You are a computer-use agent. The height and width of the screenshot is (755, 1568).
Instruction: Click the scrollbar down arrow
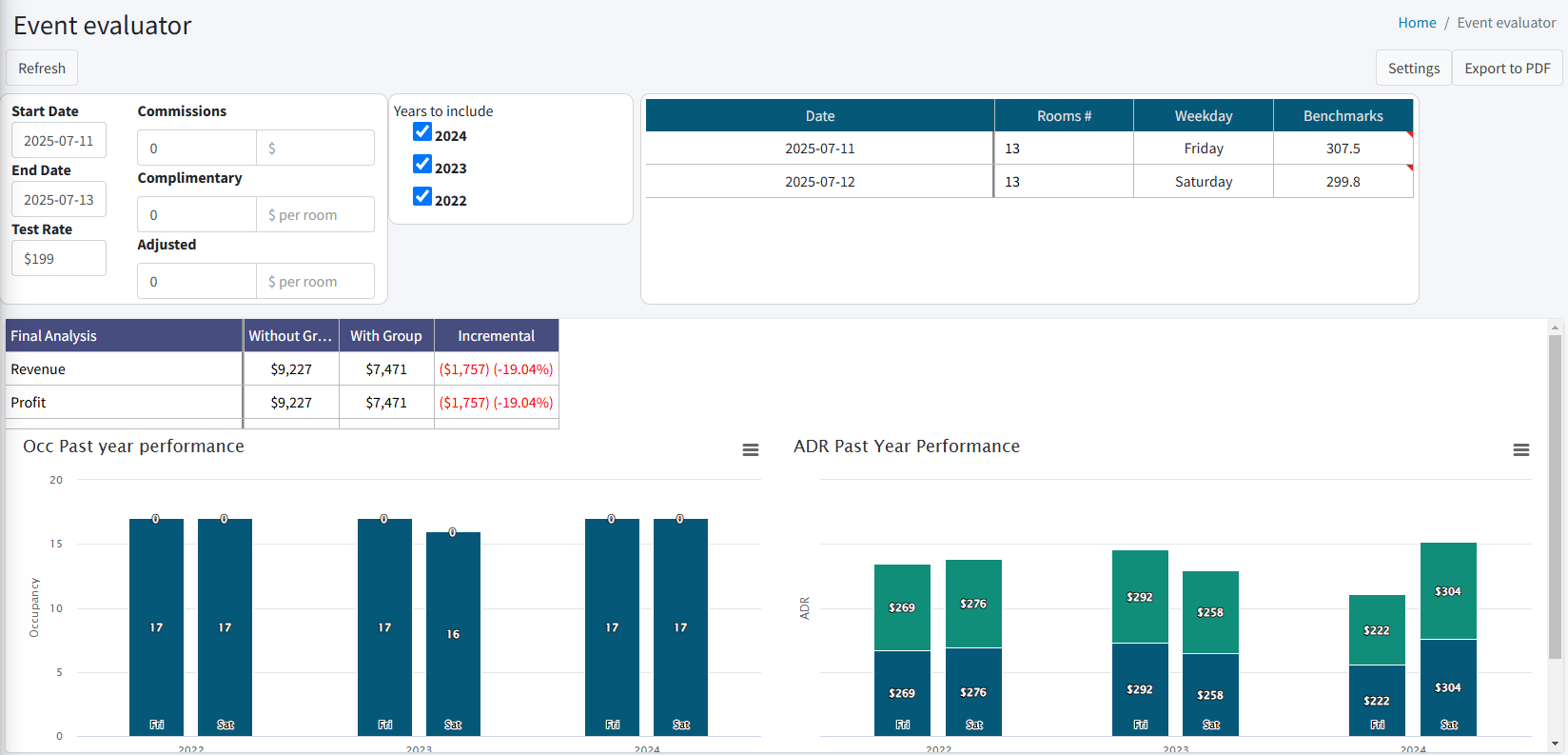(1556, 744)
